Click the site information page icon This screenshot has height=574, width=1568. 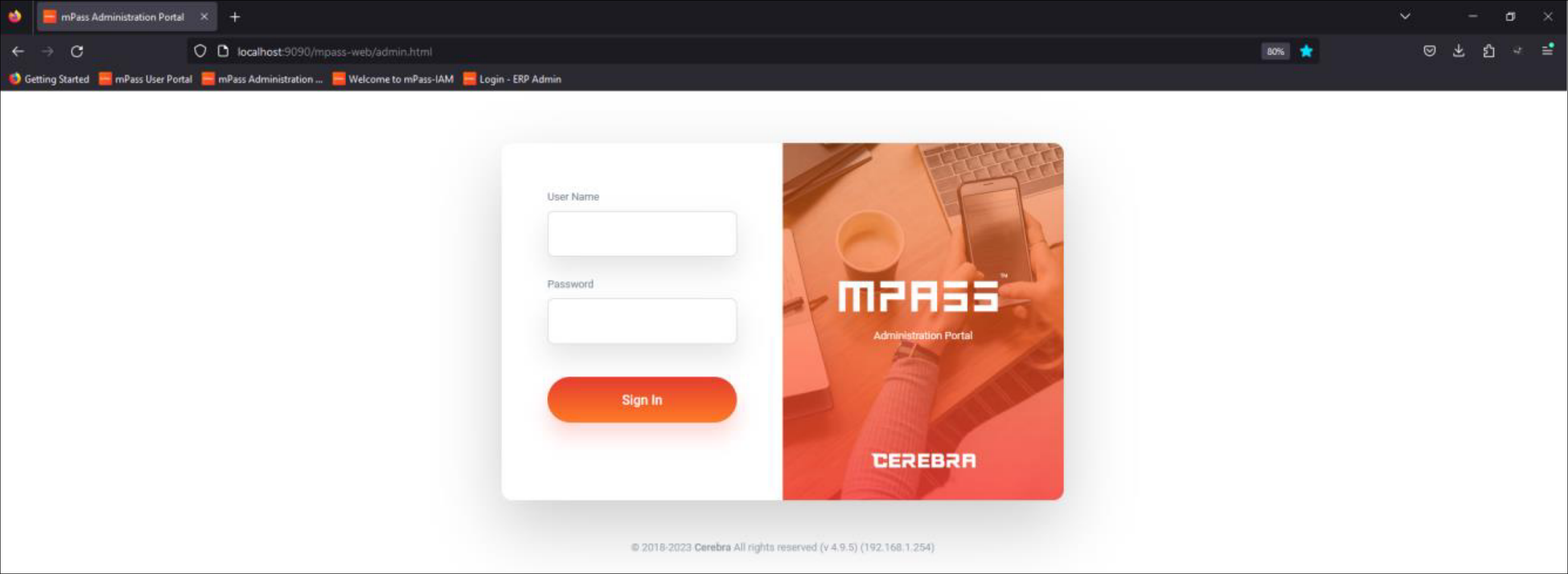click(223, 52)
